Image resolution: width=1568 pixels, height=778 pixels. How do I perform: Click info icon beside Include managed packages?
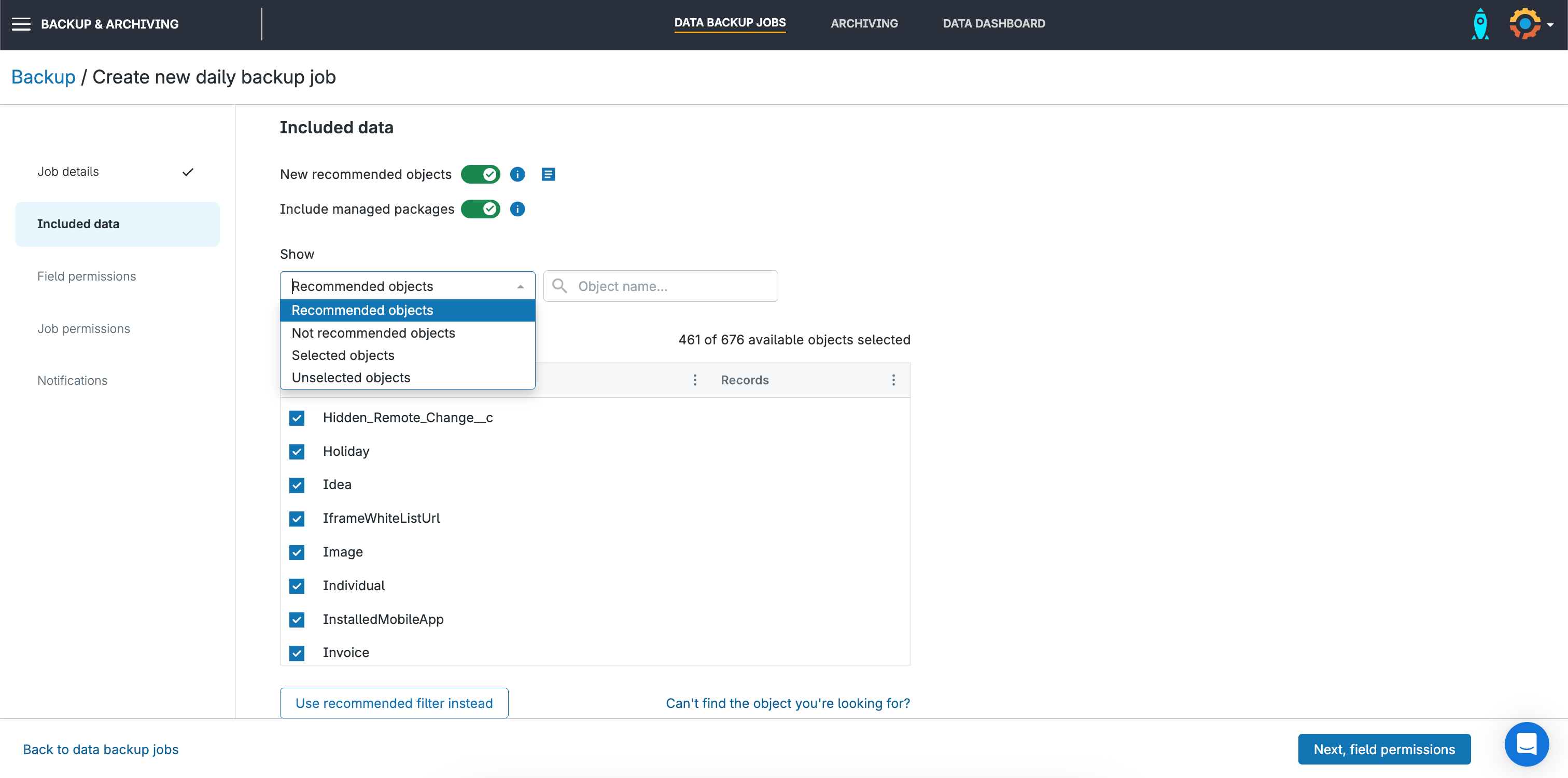[517, 210]
